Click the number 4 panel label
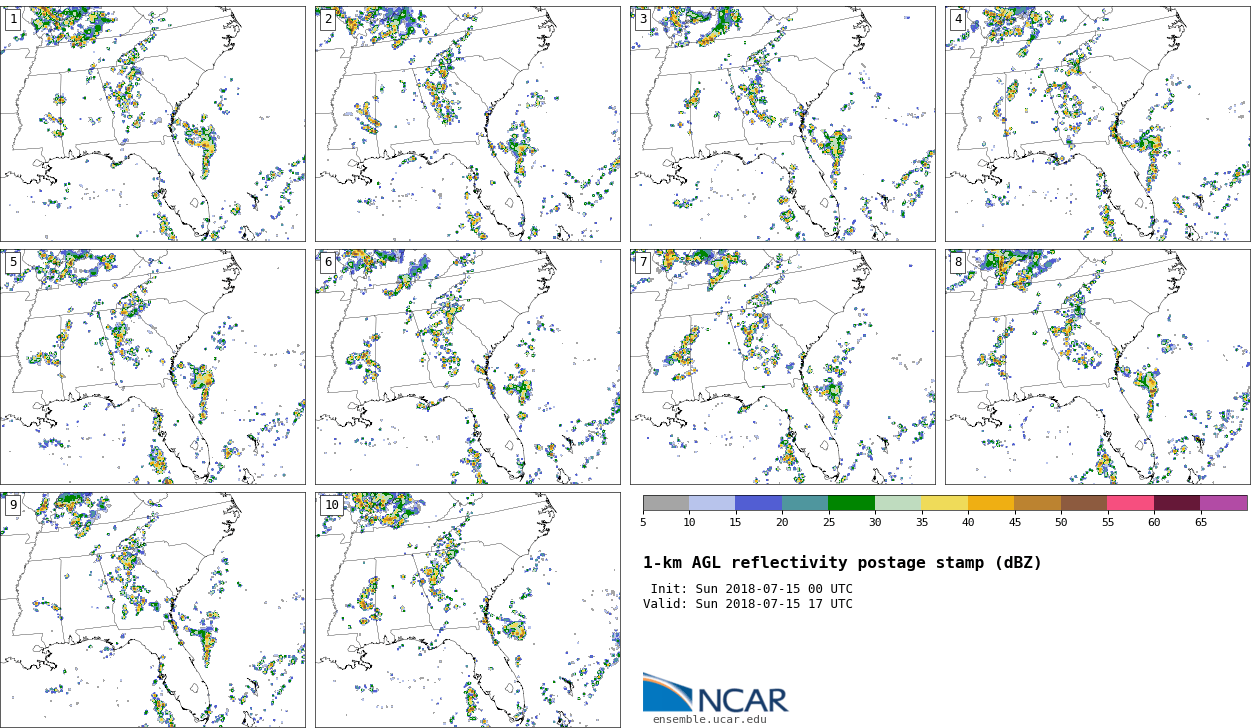 pos(958,19)
